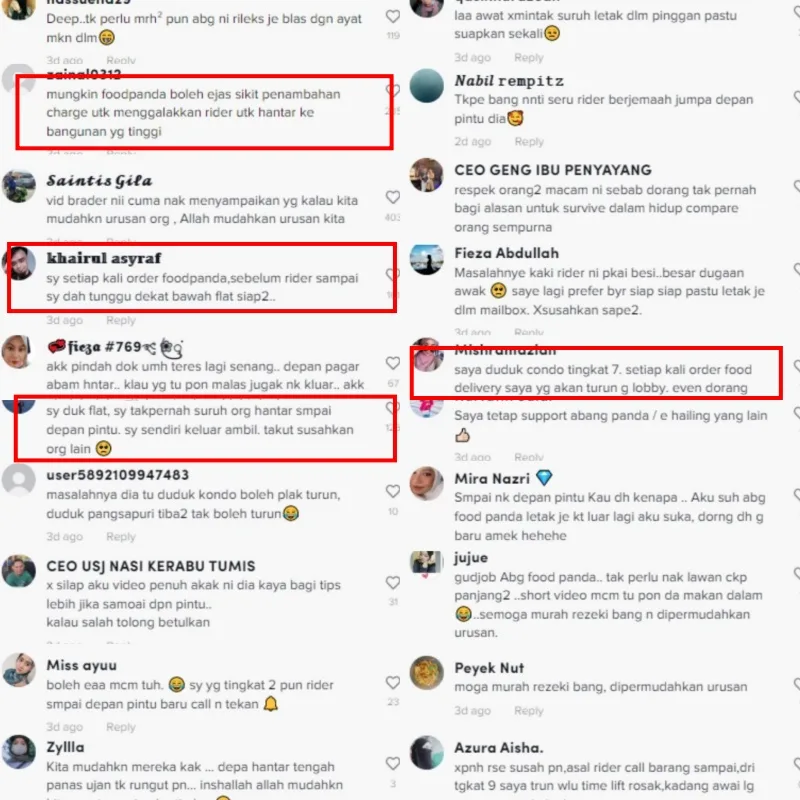This screenshot has height=800, width=800.
Task: Like the 'Deep..tk perlu mrh' comment
Action: click(x=392, y=17)
